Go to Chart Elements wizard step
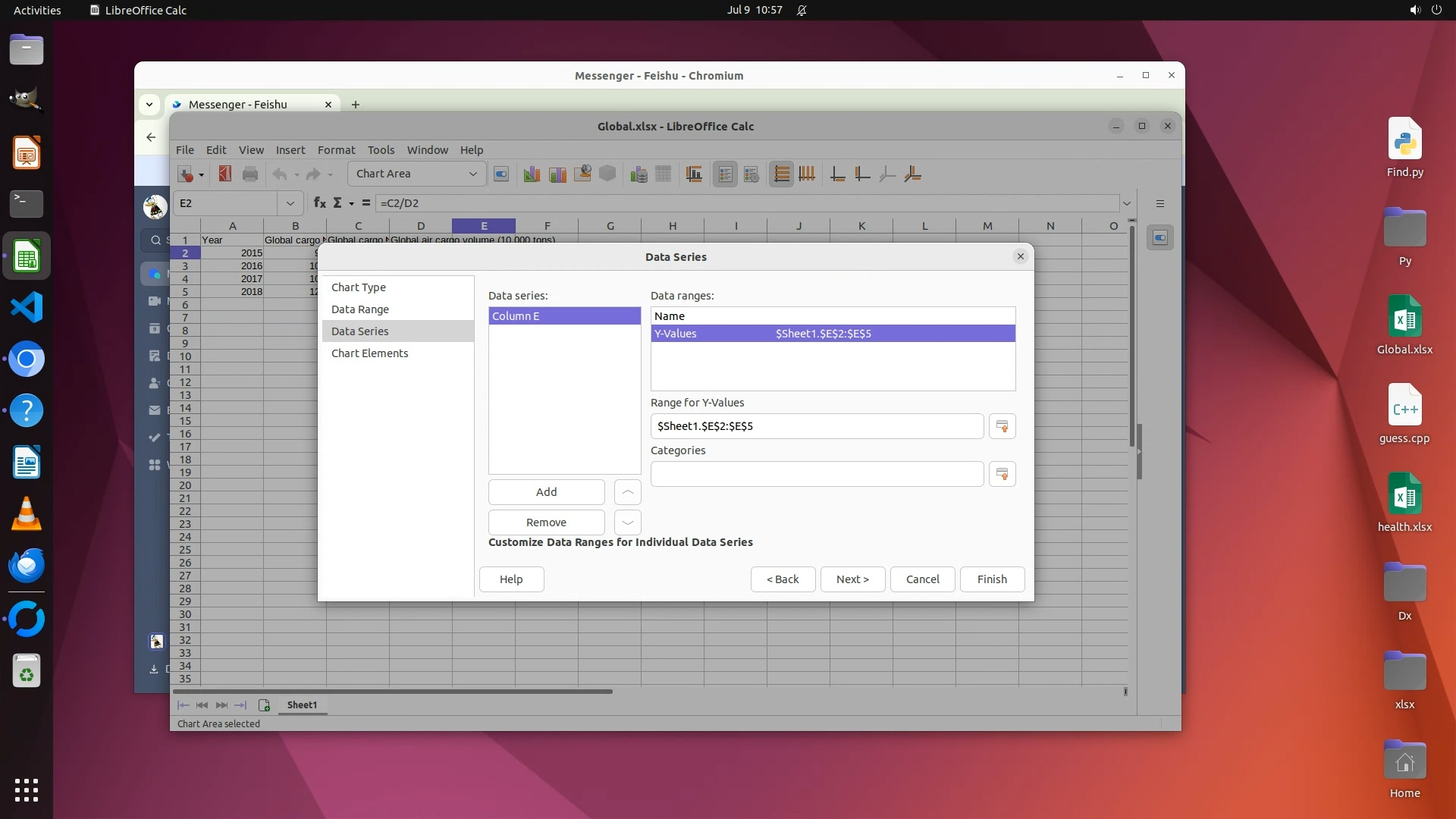Screen dimensions: 1456x819 [x=369, y=353]
